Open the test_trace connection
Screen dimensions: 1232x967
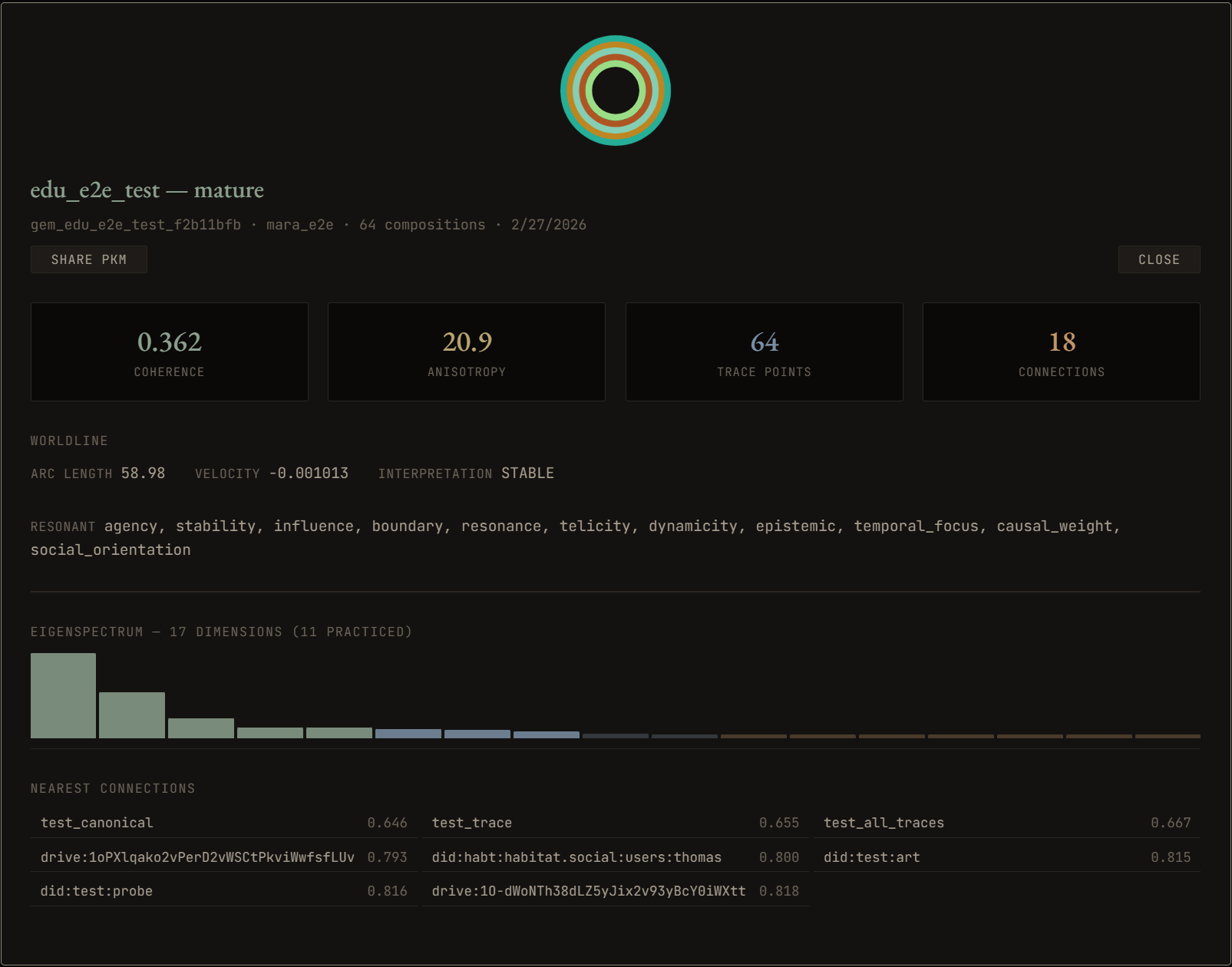pyautogui.click(x=615, y=823)
